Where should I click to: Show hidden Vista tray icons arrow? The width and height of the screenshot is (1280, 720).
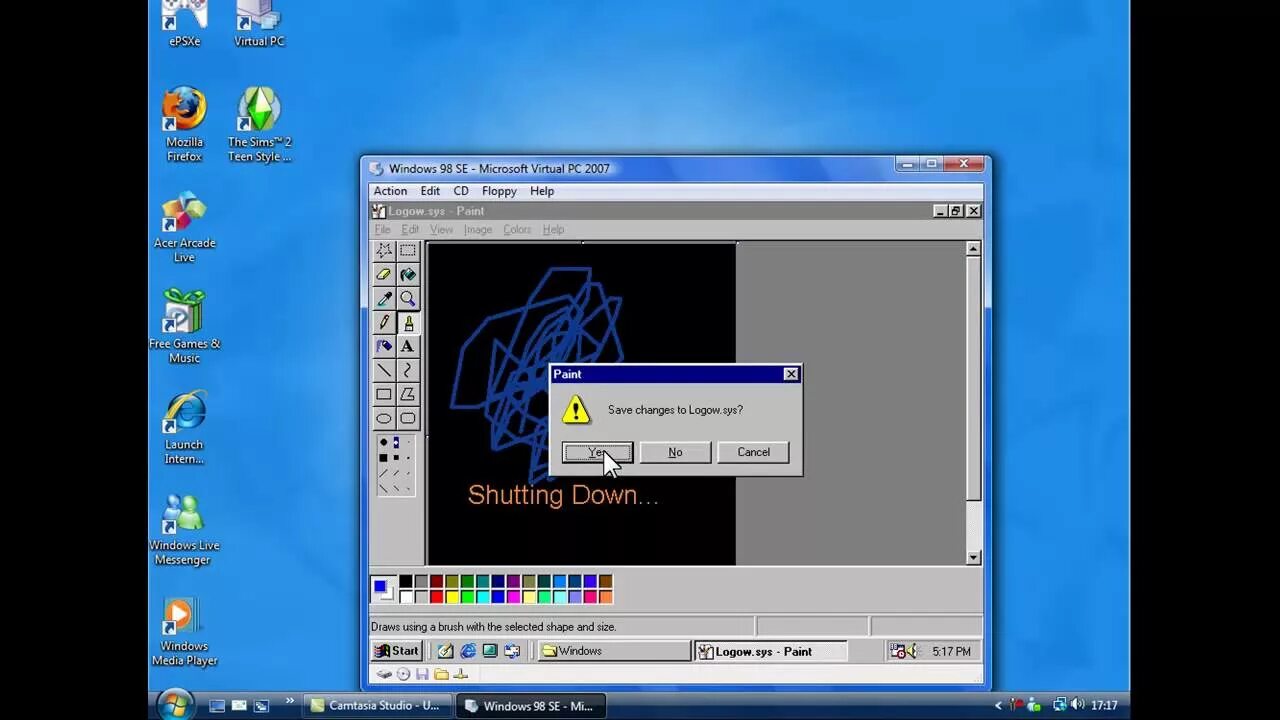pos(998,706)
